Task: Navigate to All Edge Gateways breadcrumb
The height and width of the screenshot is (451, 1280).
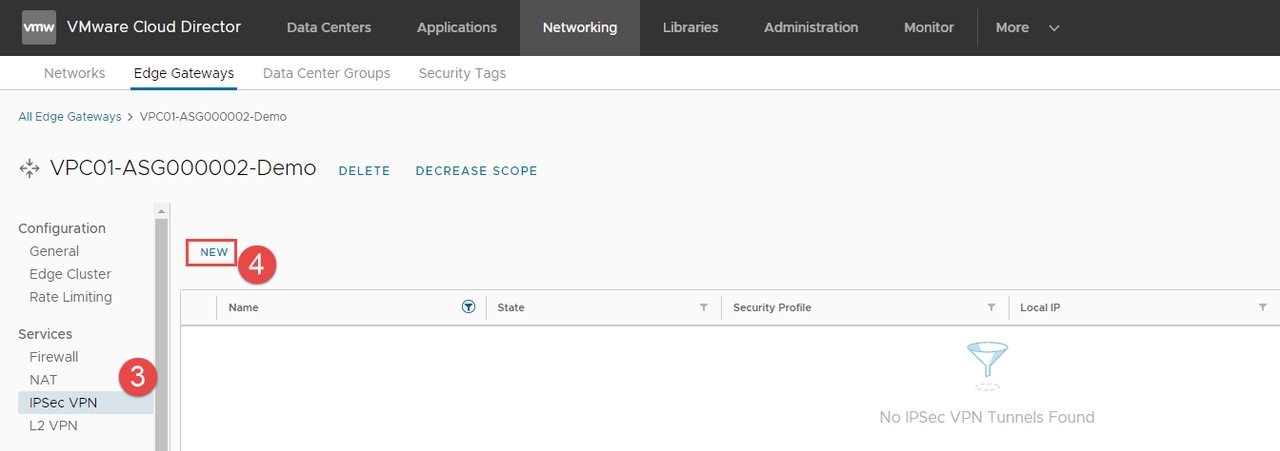Action: coord(70,117)
